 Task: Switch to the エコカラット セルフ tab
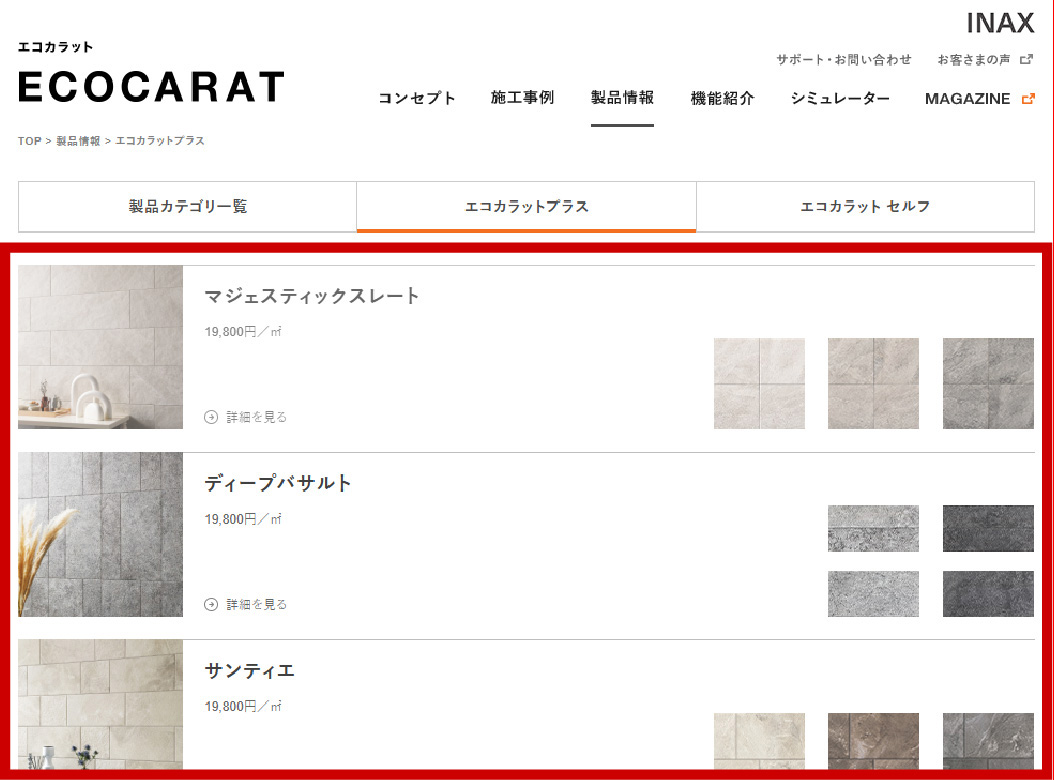click(x=865, y=207)
